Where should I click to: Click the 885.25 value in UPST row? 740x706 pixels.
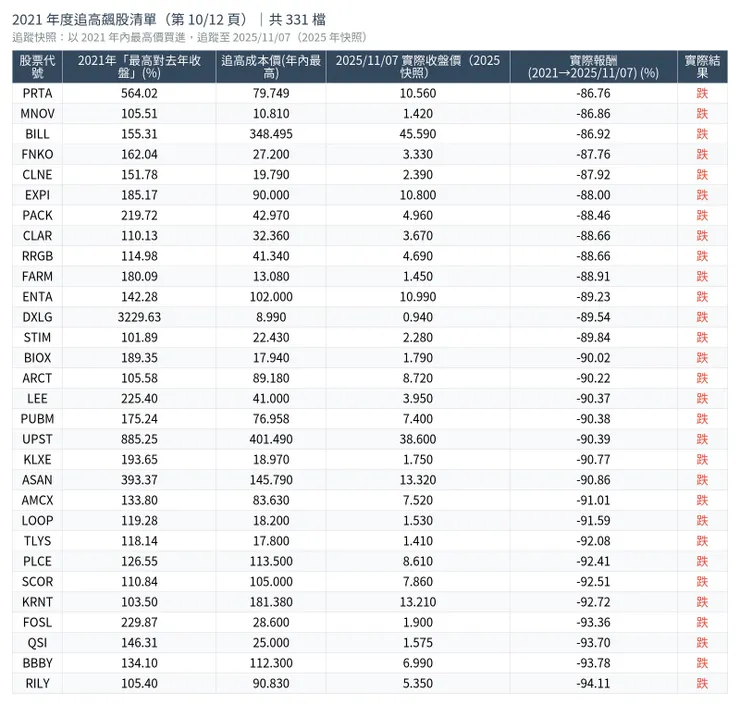pos(139,439)
